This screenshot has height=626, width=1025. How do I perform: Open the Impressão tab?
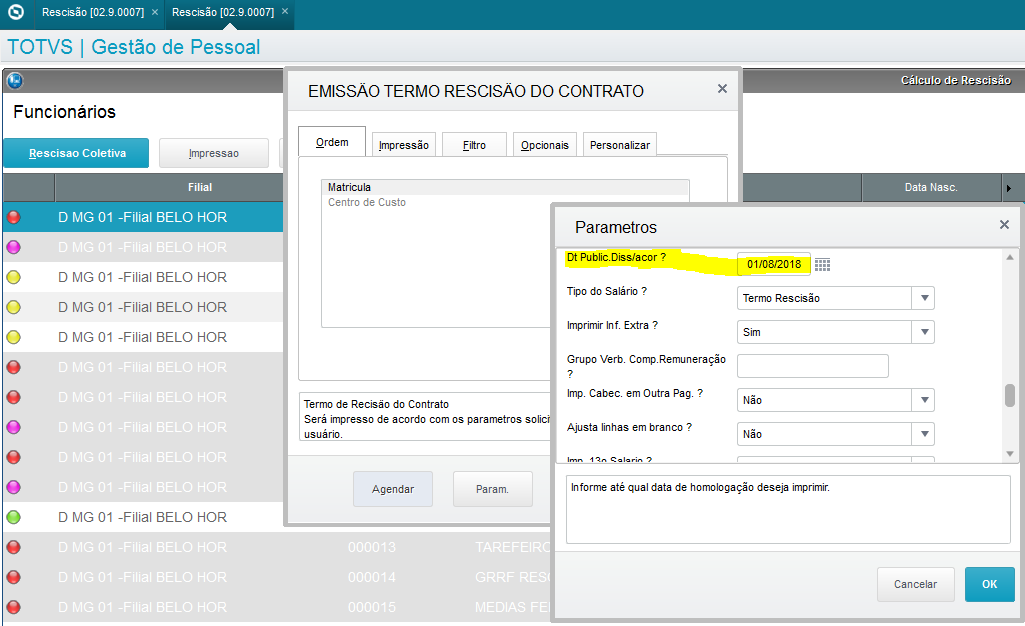(x=404, y=145)
